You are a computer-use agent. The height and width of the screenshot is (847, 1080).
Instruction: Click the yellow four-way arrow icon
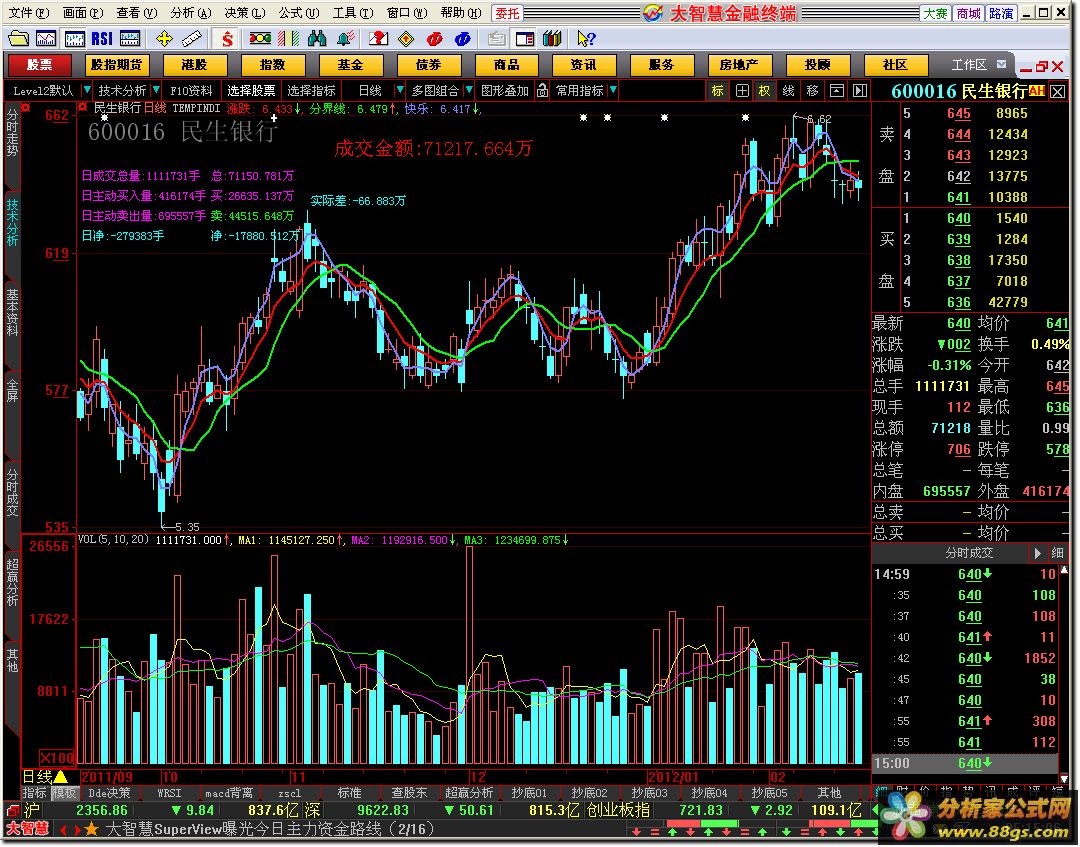(164, 39)
